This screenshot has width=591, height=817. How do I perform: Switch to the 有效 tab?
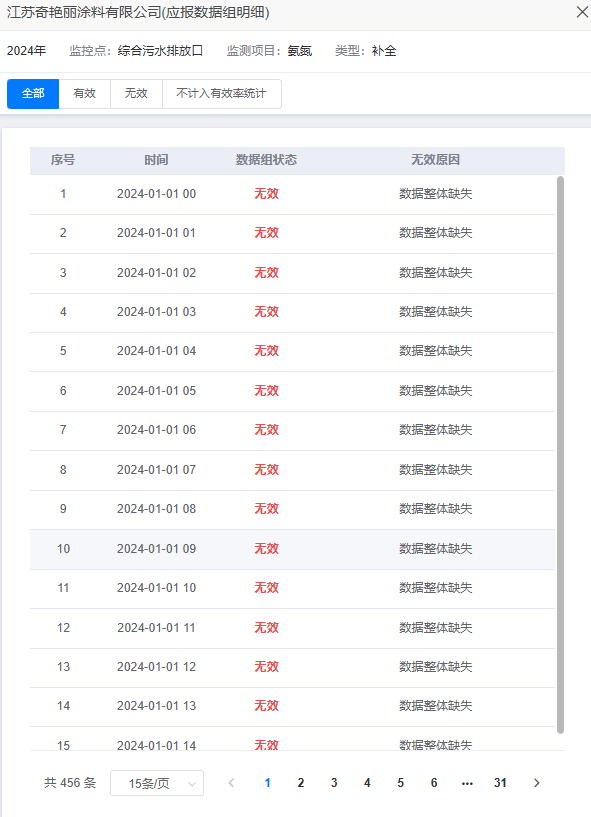(x=84, y=94)
